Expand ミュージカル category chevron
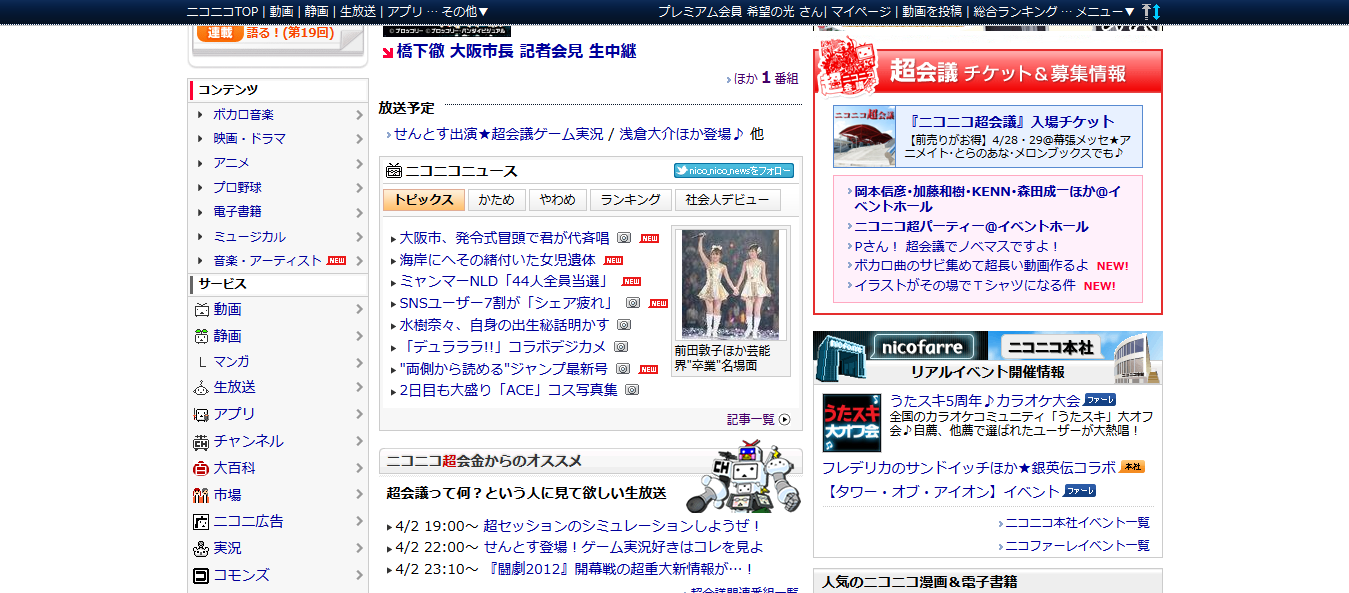 (359, 237)
